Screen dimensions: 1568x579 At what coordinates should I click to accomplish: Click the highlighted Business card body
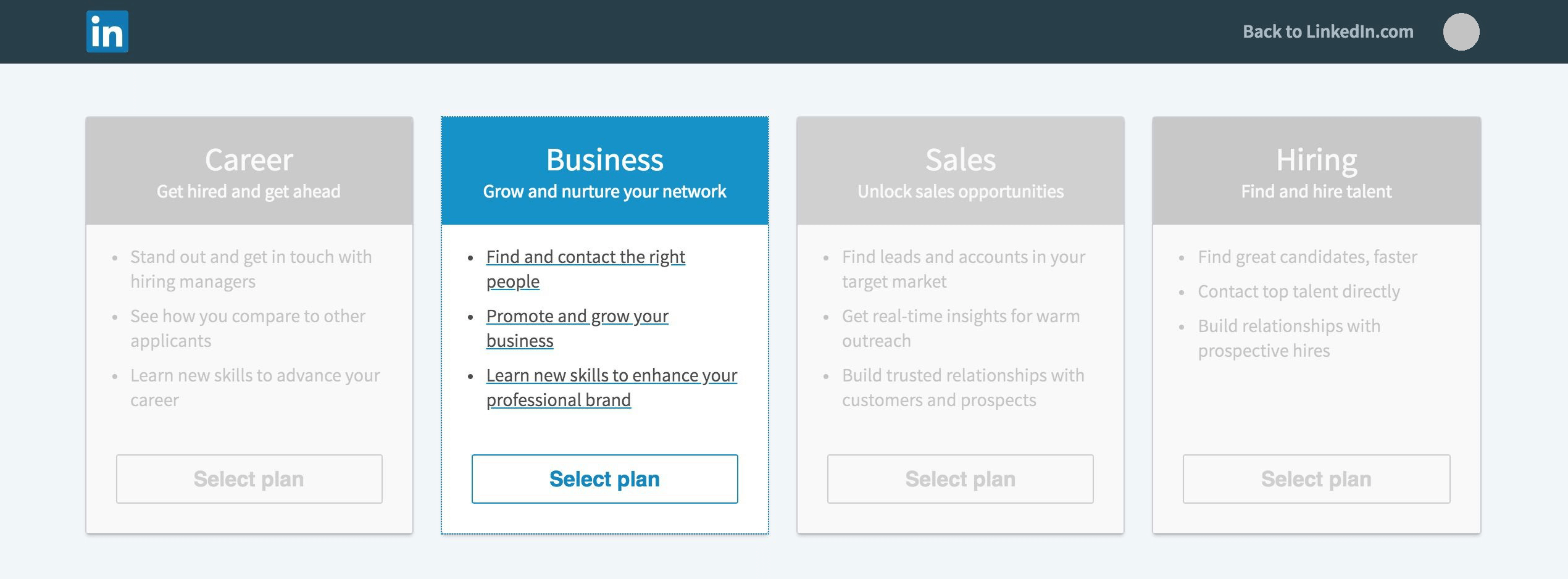pyautogui.click(x=604, y=426)
